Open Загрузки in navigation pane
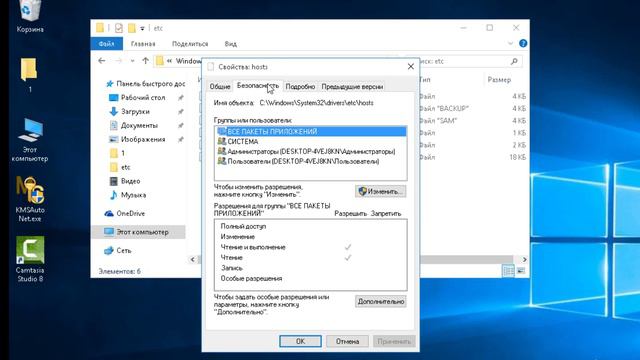Screen dimensions: 640x360 [130, 111]
